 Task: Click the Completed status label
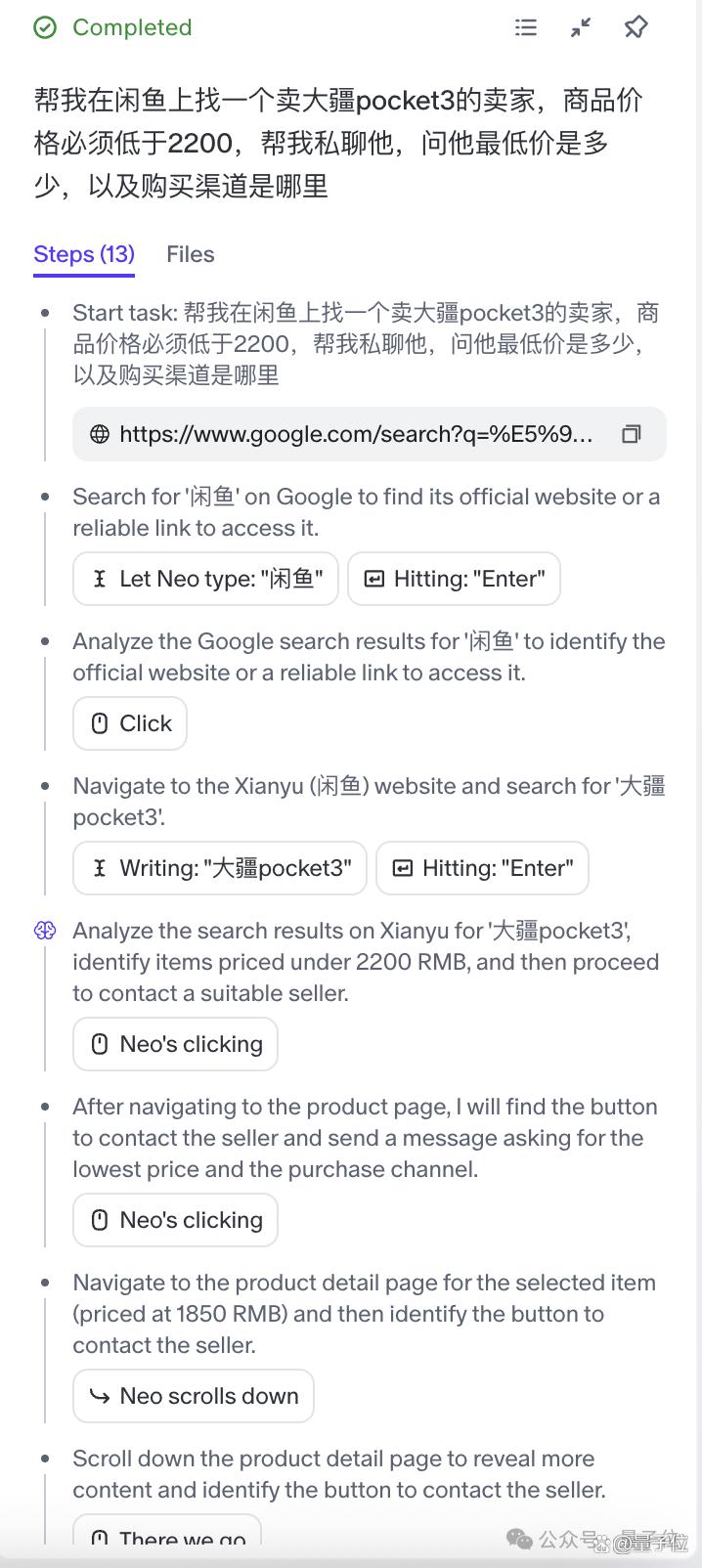tap(132, 27)
